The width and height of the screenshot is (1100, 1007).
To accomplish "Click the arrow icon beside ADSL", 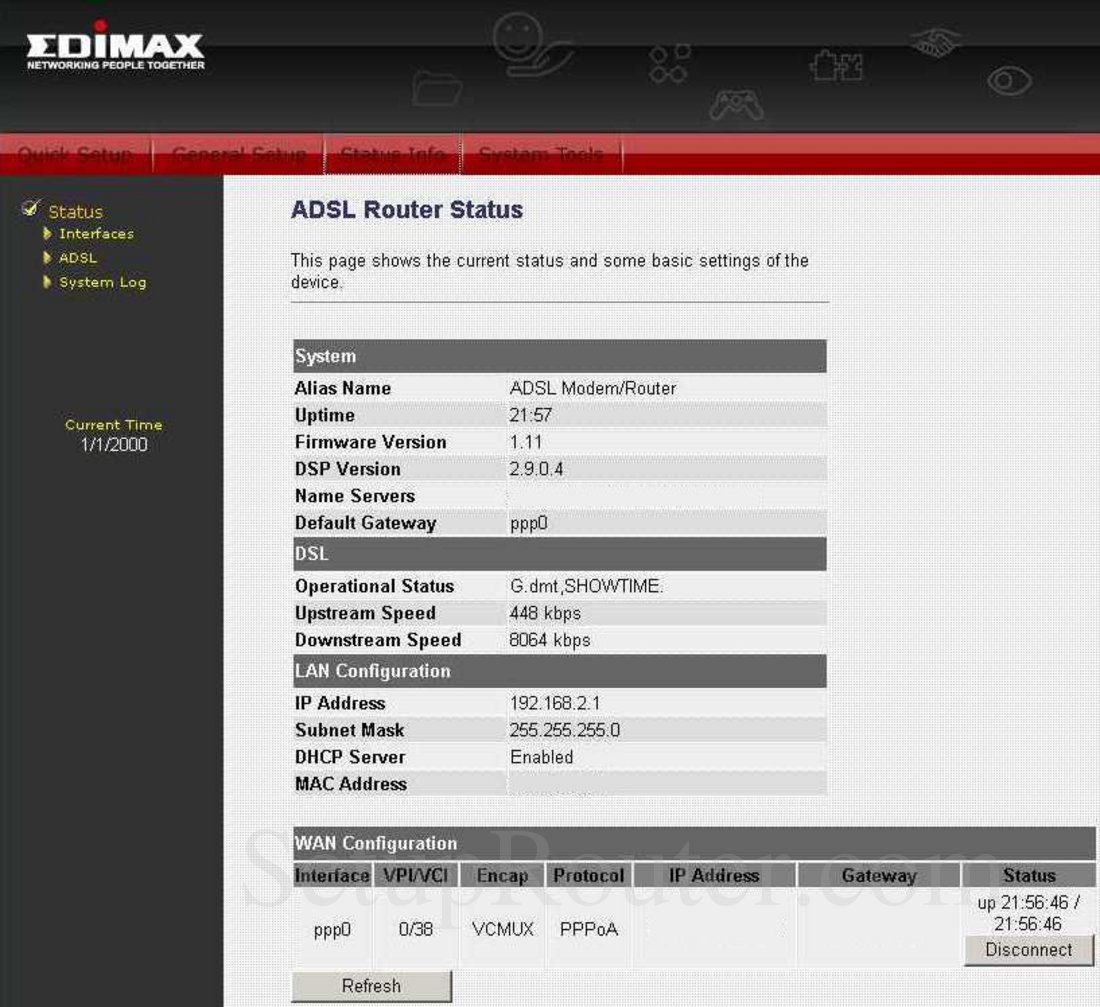I will [47, 258].
